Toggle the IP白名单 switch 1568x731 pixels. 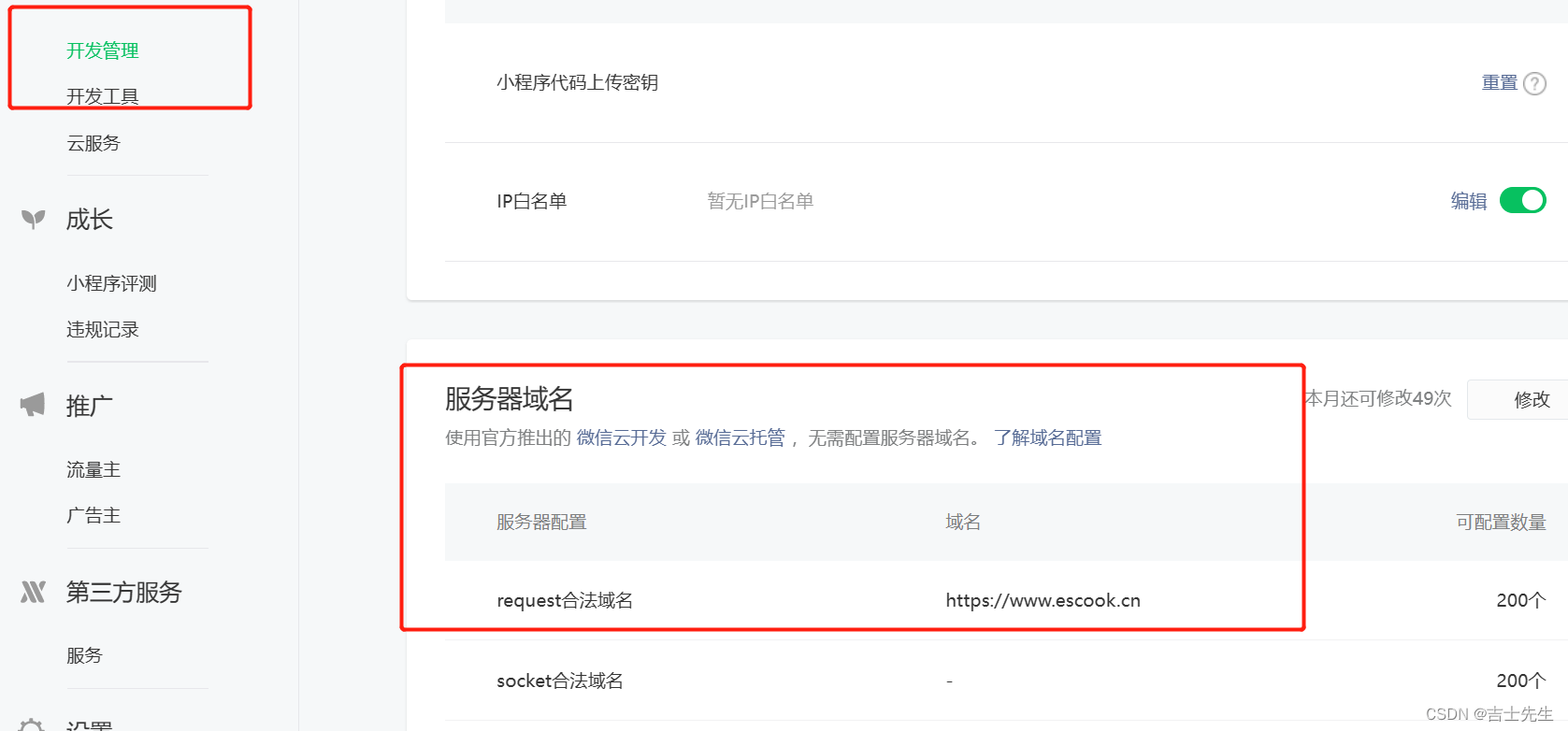pyautogui.click(x=1523, y=200)
